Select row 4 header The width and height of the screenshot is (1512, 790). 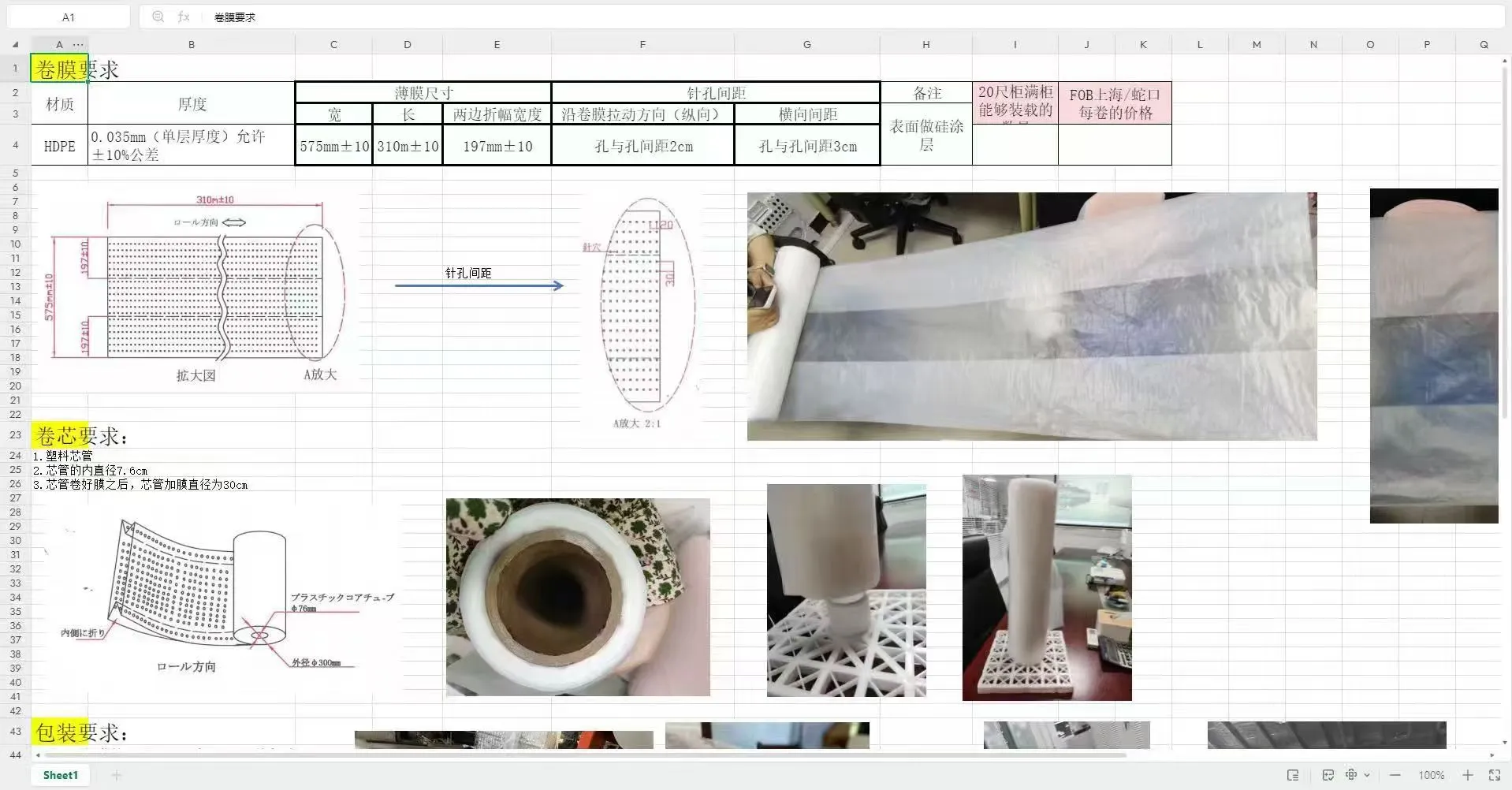(15, 146)
